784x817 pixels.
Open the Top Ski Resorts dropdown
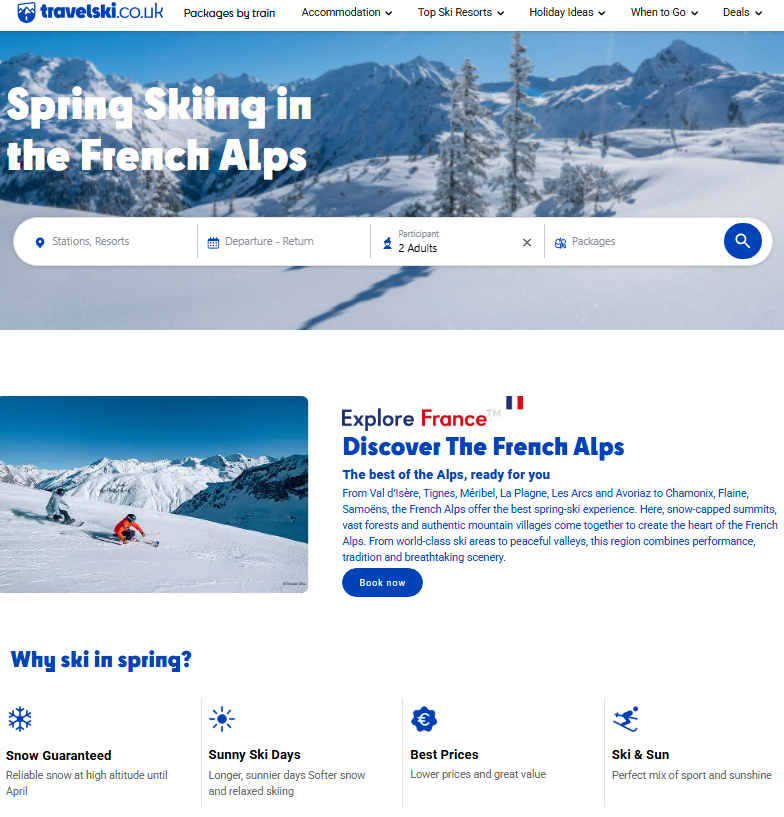pyautogui.click(x=460, y=13)
